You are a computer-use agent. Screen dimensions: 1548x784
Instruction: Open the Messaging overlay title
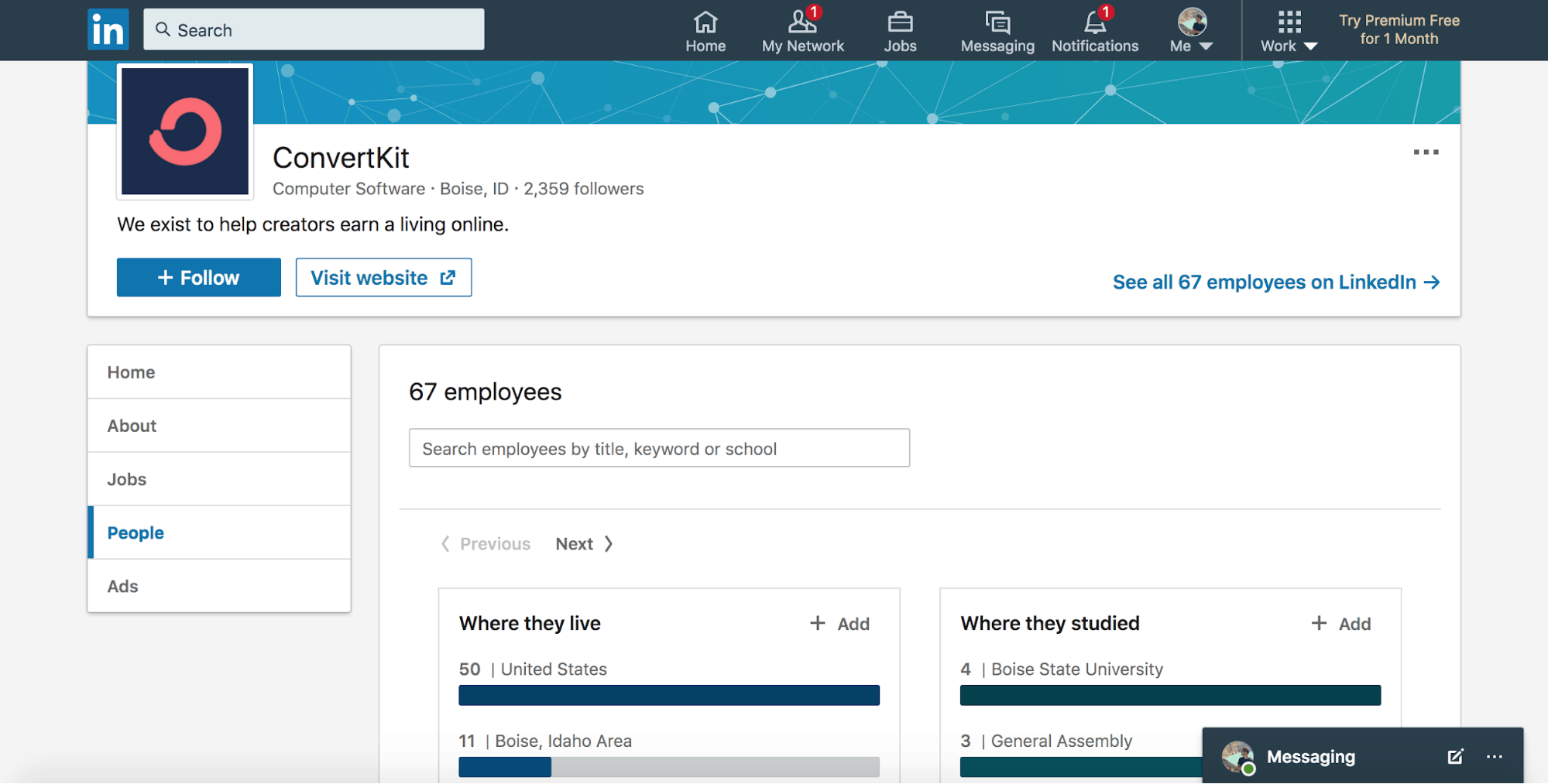[1310, 757]
